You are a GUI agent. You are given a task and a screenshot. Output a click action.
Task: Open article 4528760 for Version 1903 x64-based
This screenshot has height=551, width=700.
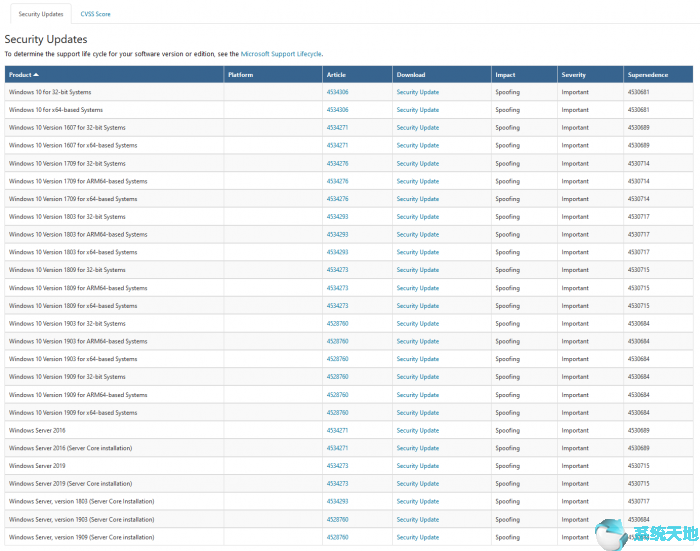point(337,359)
